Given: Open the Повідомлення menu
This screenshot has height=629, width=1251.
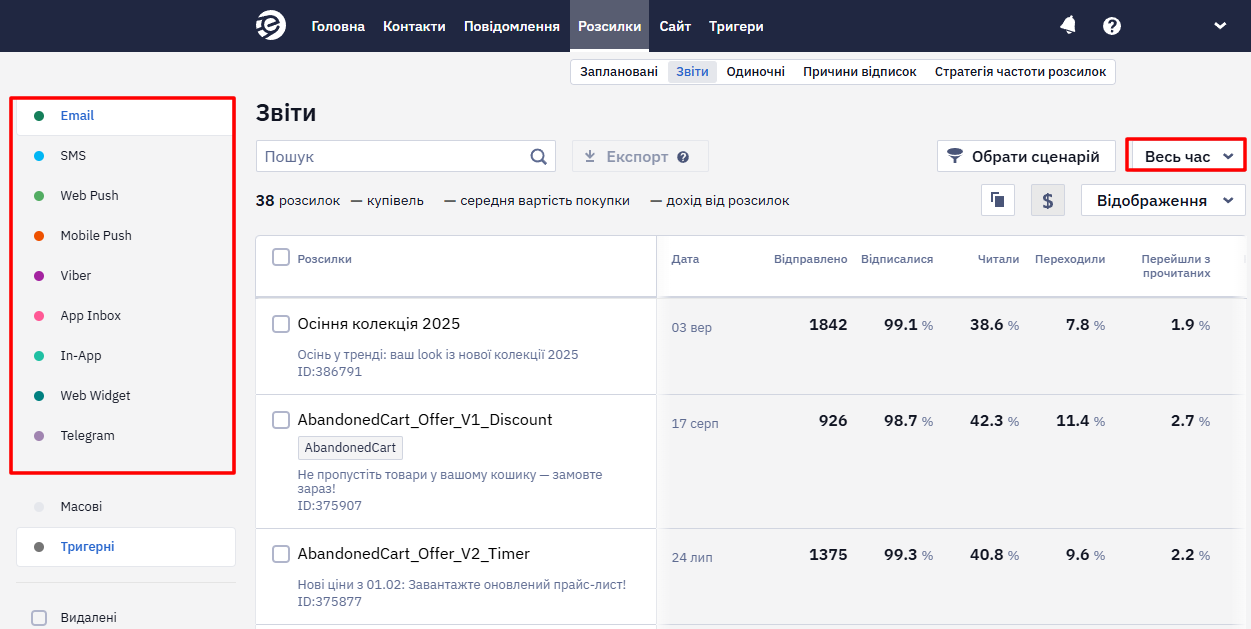Looking at the screenshot, I should (512, 26).
